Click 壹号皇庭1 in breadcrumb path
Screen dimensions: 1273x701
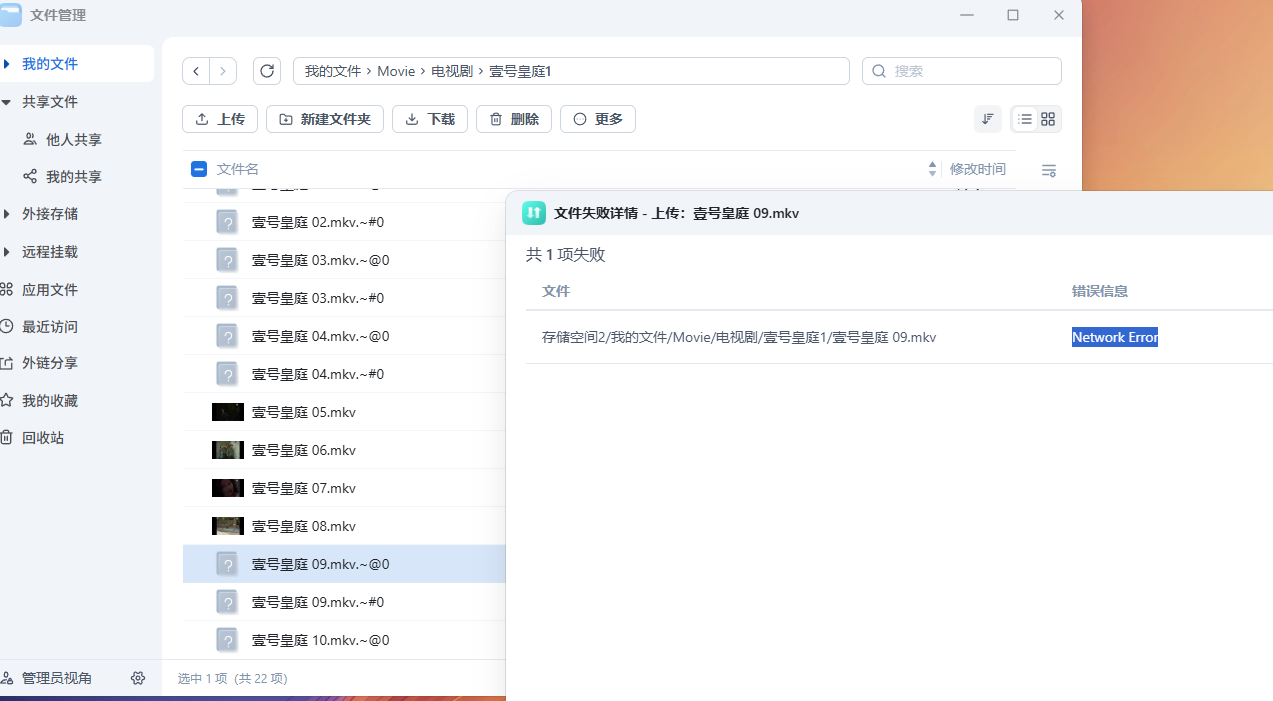click(520, 71)
